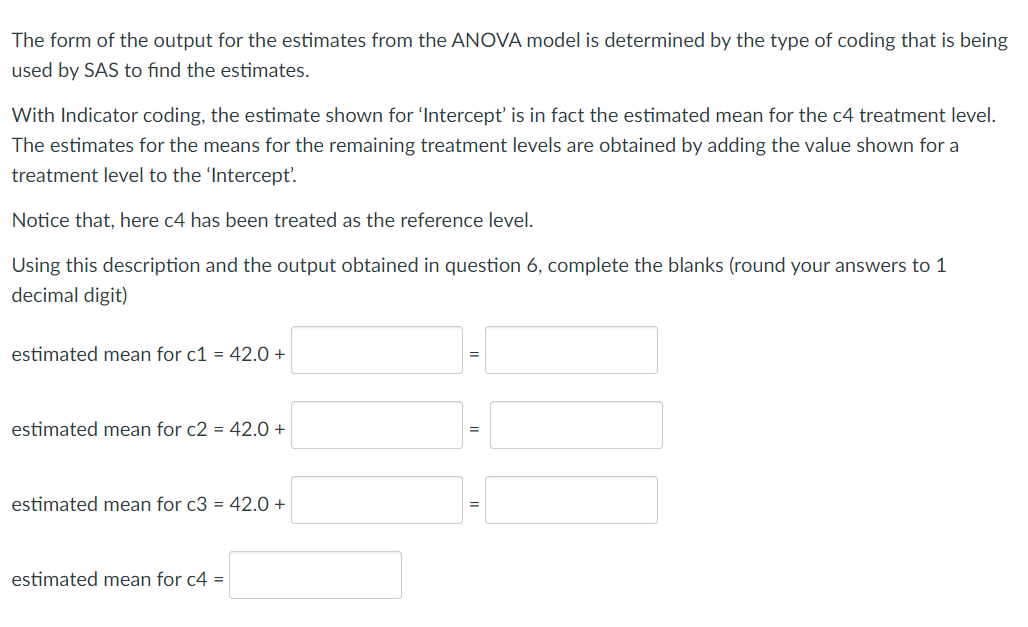Click the first blank after 42.0 for c1

(x=376, y=350)
